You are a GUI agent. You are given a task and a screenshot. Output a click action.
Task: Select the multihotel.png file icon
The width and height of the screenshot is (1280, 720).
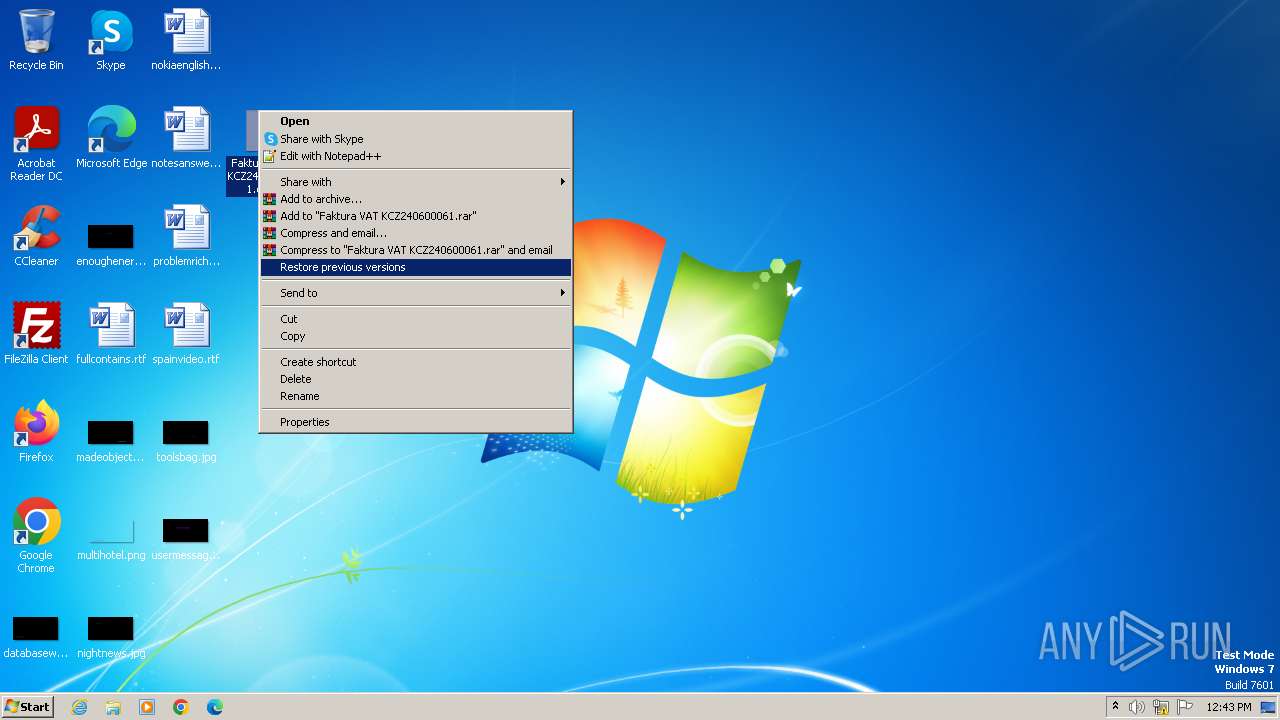coord(111,539)
